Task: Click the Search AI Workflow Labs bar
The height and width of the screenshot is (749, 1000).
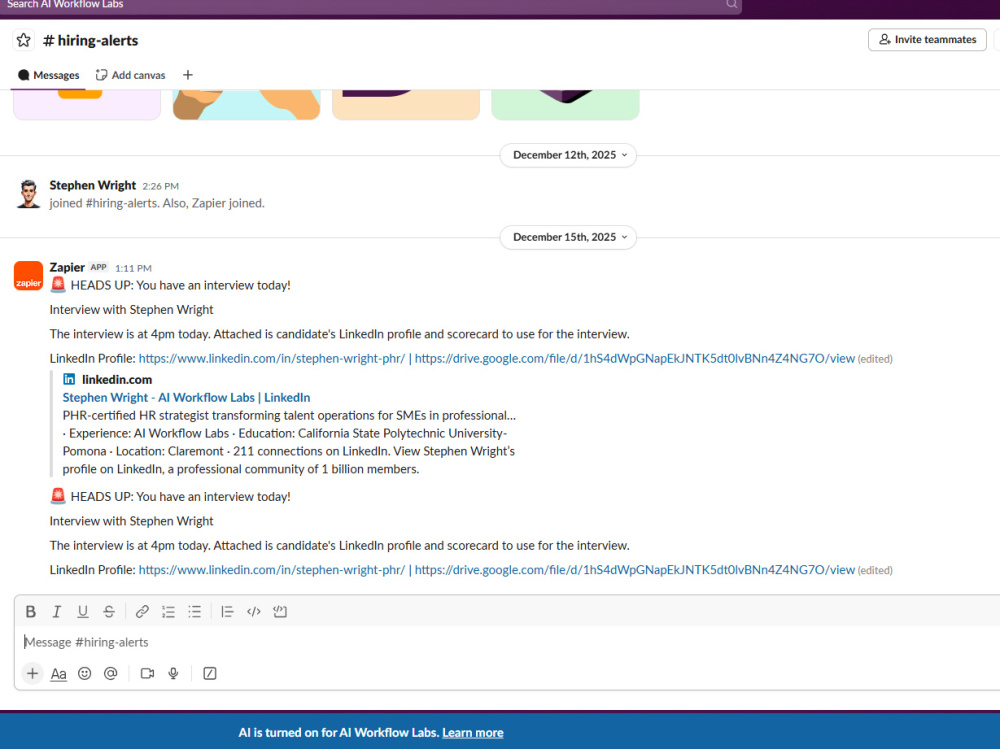Action: tap(370, 5)
